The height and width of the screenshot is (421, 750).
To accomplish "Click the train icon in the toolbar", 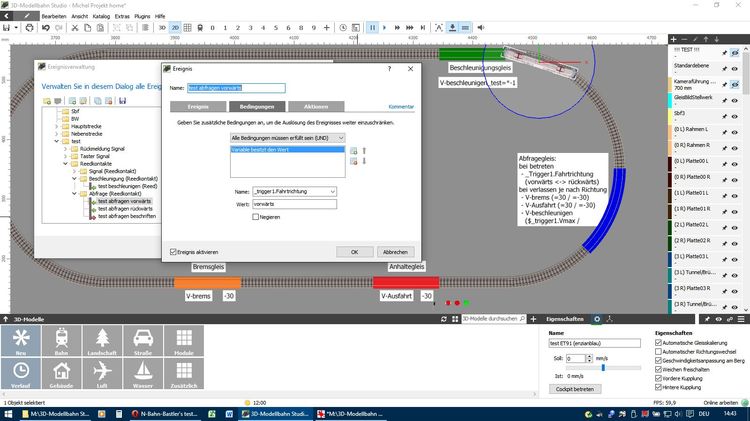I will pos(200,28).
